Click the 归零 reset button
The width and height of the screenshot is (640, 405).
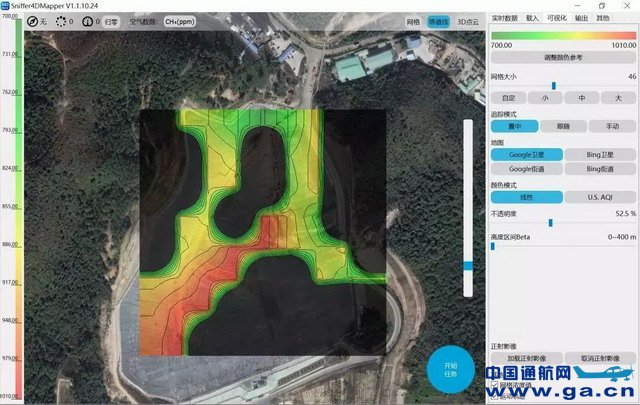[x=112, y=20]
